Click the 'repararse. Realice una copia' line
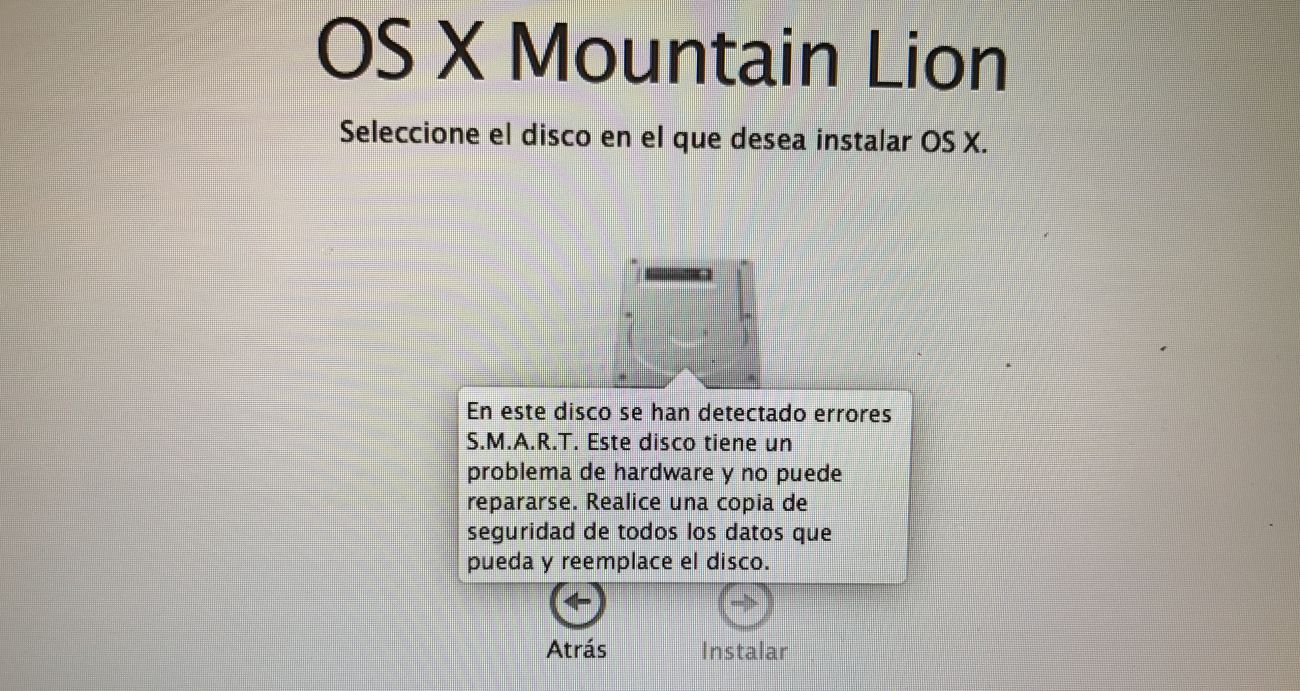The width and height of the screenshot is (1300, 691). pos(636,502)
